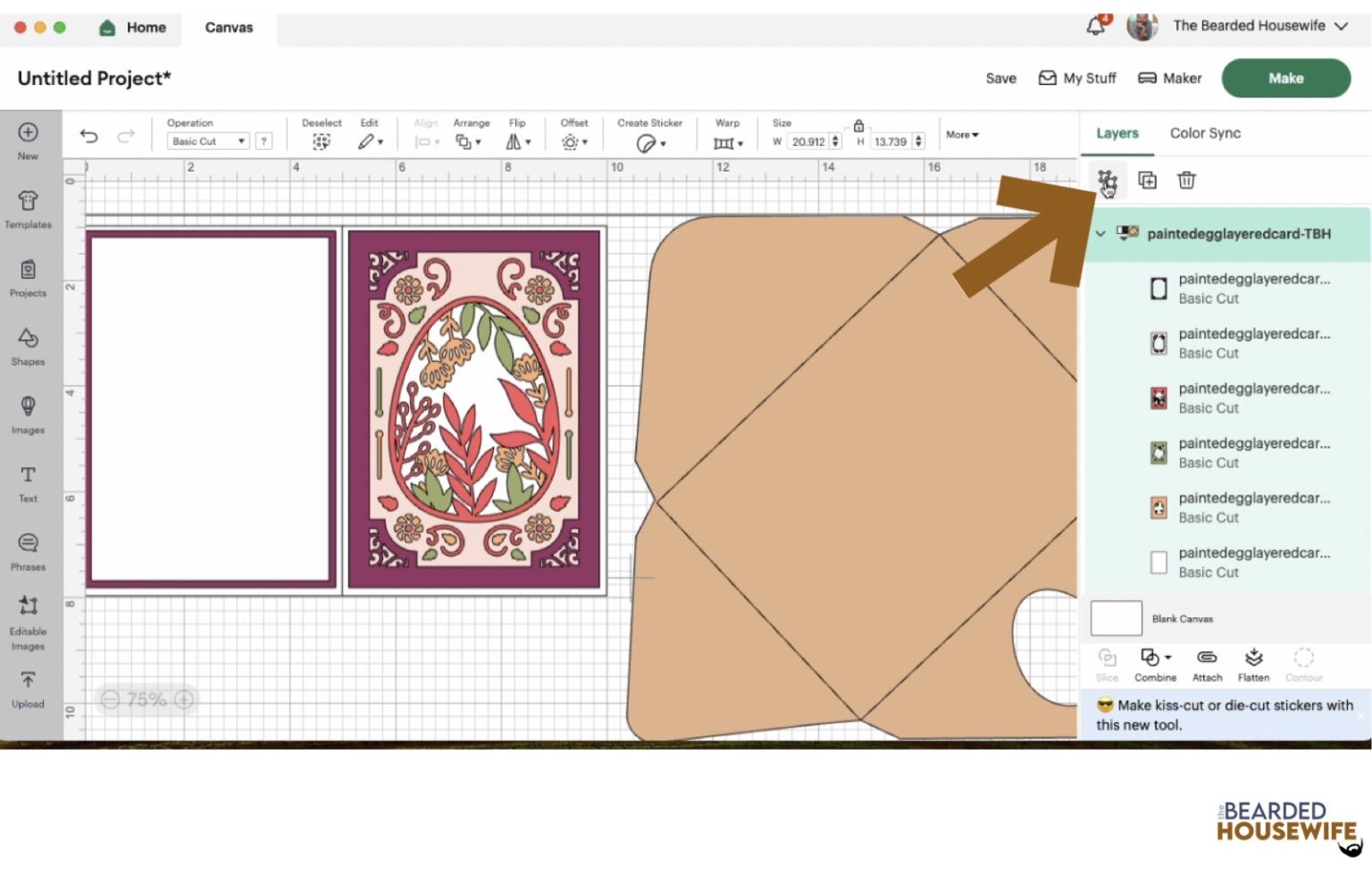Click the Flatten tool in the Layers panel

1253,663
